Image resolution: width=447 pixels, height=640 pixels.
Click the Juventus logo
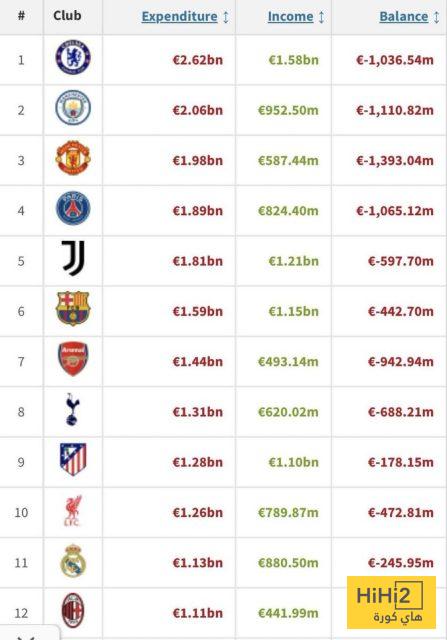(x=73, y=258)
